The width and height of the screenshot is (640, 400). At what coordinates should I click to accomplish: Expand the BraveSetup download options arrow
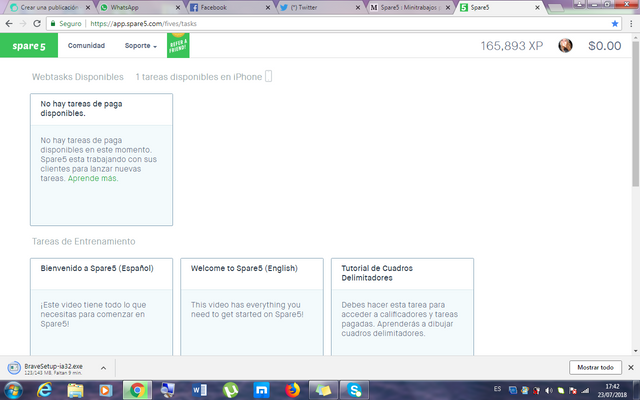click(x=103, y=368)
